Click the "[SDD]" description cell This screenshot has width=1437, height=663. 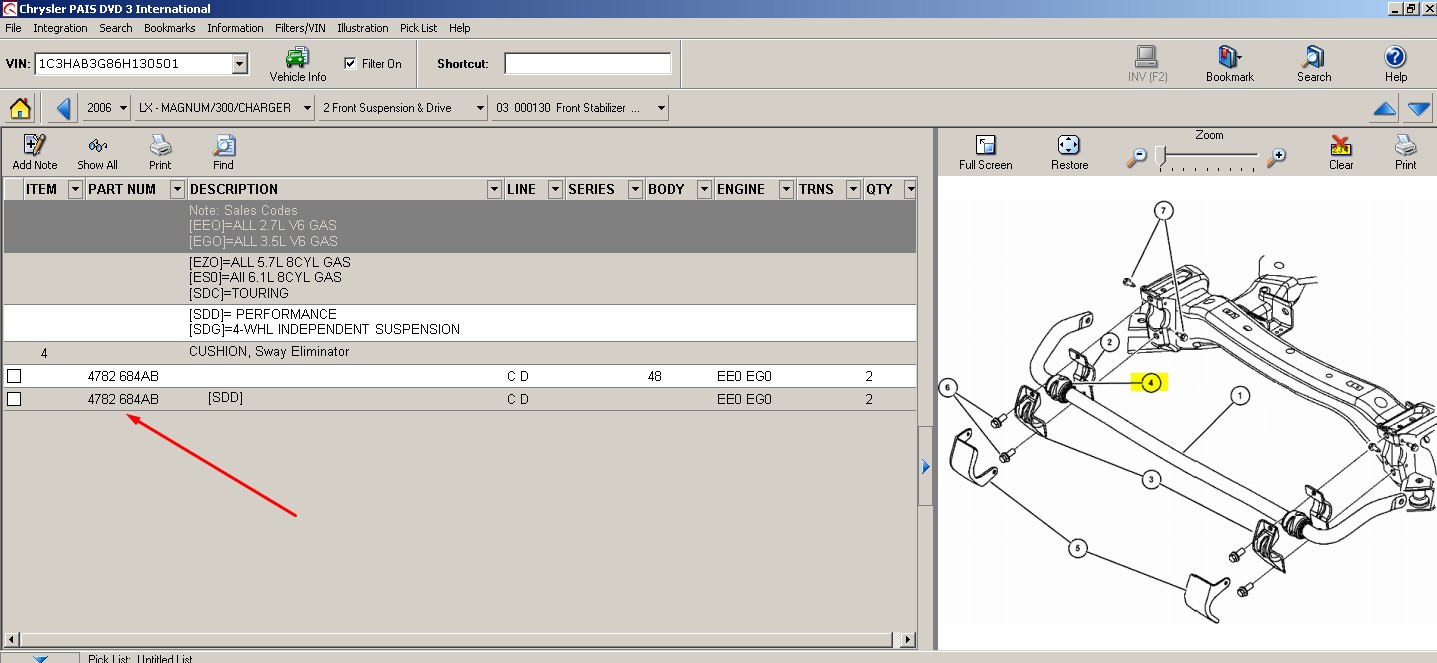tap(225, 398)
